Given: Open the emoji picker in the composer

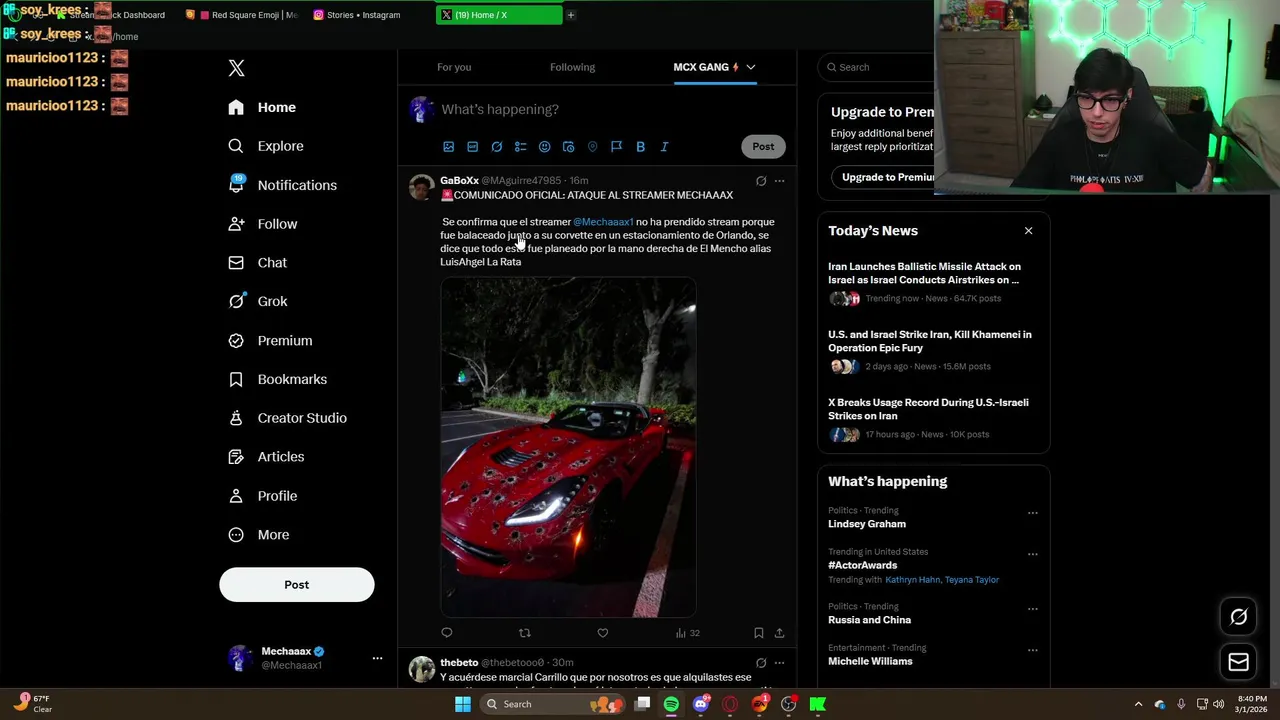Looking at the screenshot, I should pyautogui.click(x=545, y=147).
